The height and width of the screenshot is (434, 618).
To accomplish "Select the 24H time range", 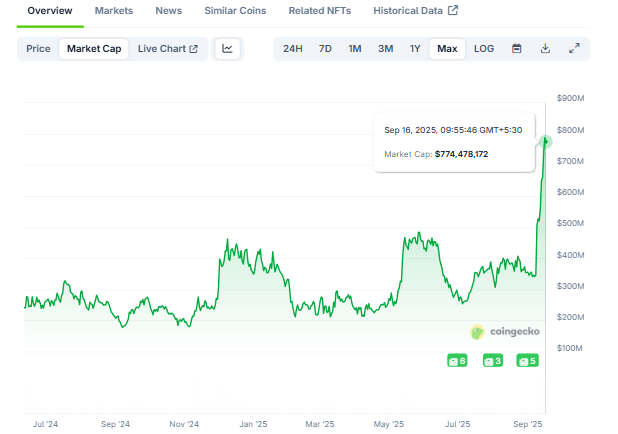I will pos(293,48).
